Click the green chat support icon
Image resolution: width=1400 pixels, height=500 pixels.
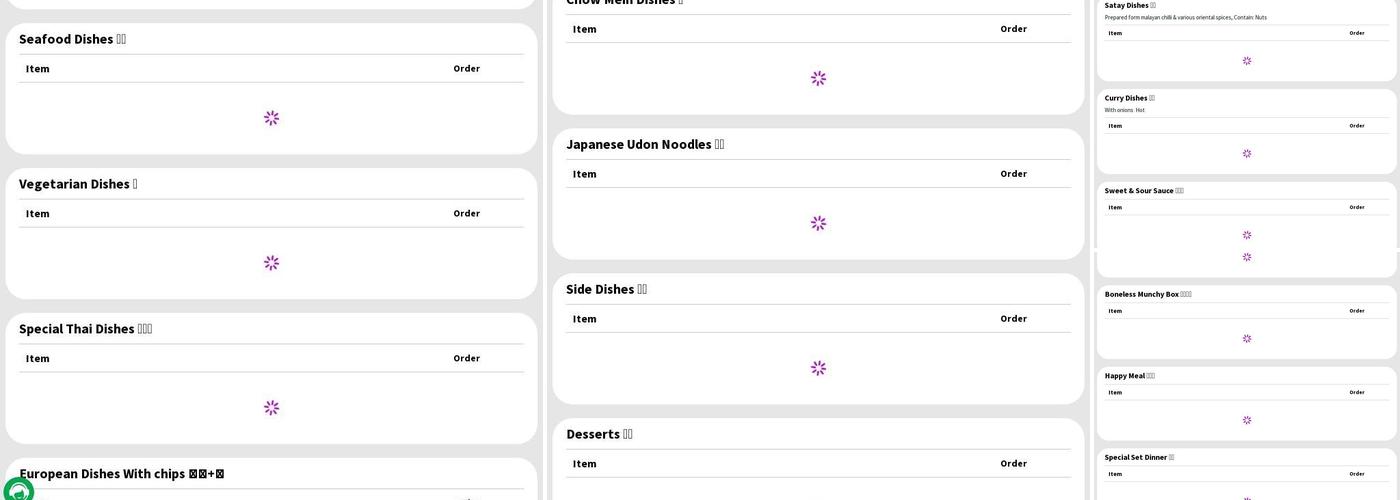18,491
